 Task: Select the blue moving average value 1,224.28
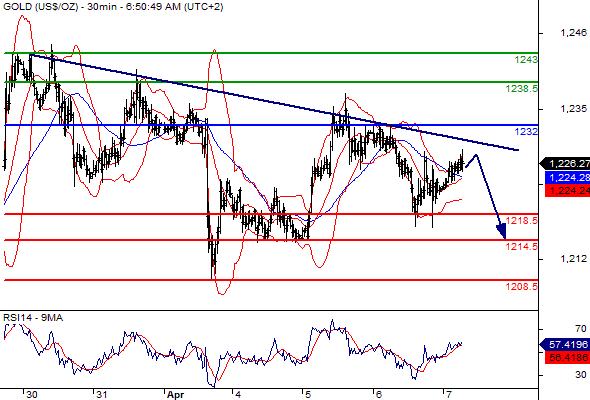click(567, 177)
